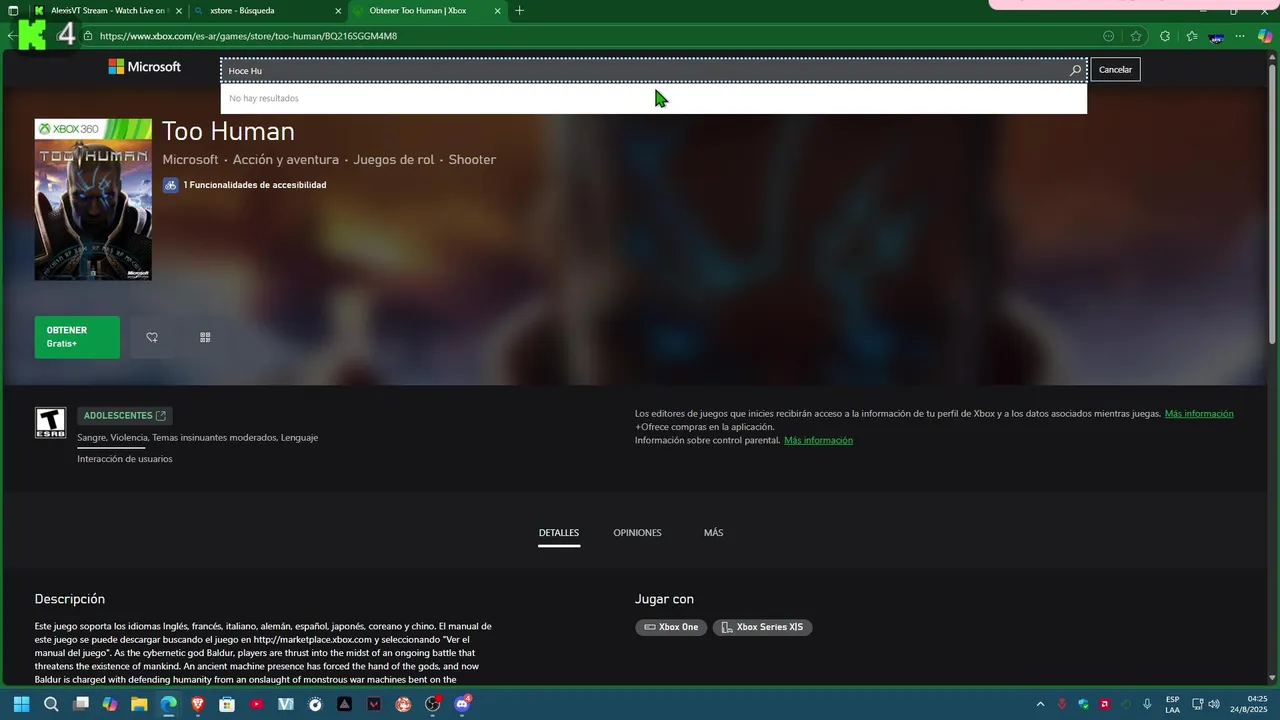Open a new browser tab
1280x720 pixels.
pyautogui.click(x=519, y=10)
